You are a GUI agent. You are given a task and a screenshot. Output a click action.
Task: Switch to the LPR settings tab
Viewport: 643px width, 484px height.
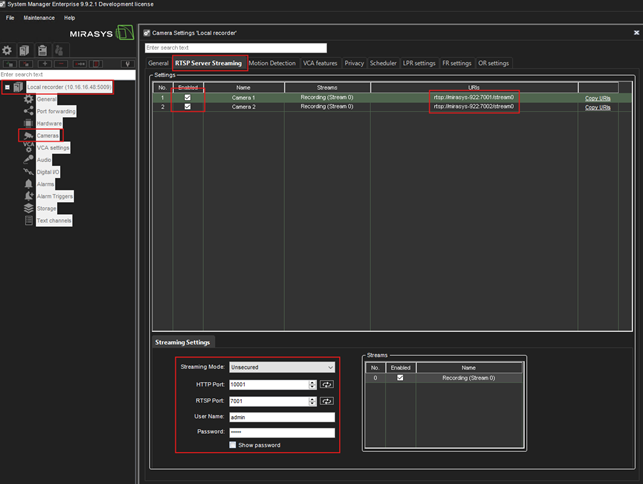coord(419,63)
